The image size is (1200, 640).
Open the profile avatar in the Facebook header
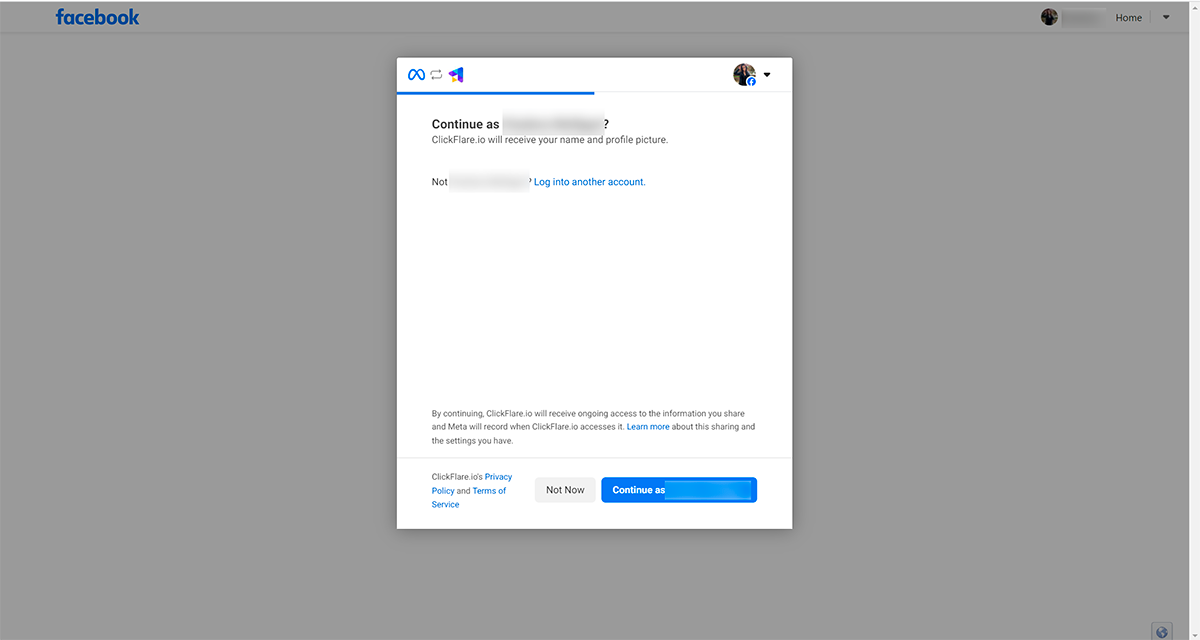[1049, 17]
